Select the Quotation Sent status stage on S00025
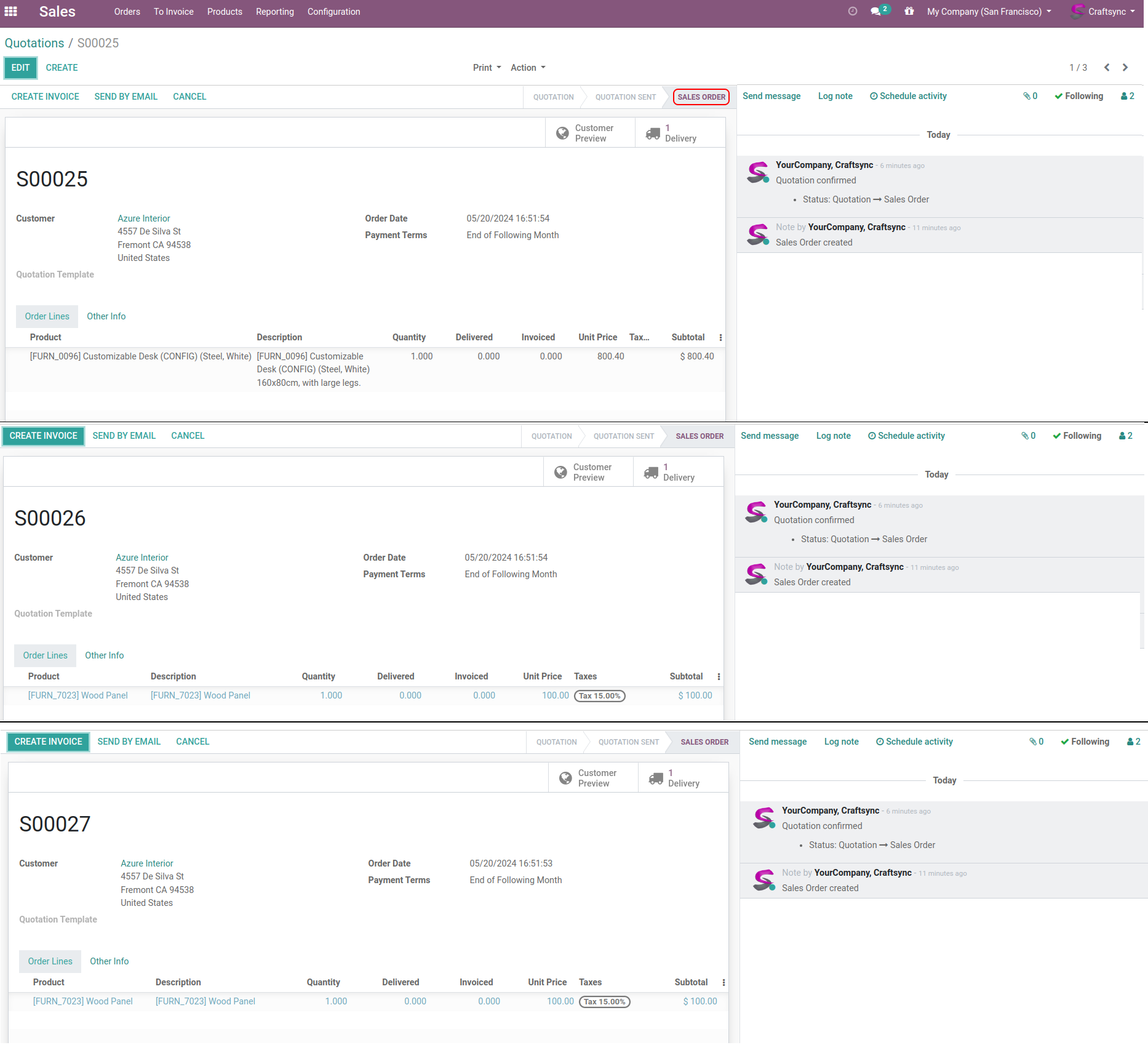 [x=625, y=97]
